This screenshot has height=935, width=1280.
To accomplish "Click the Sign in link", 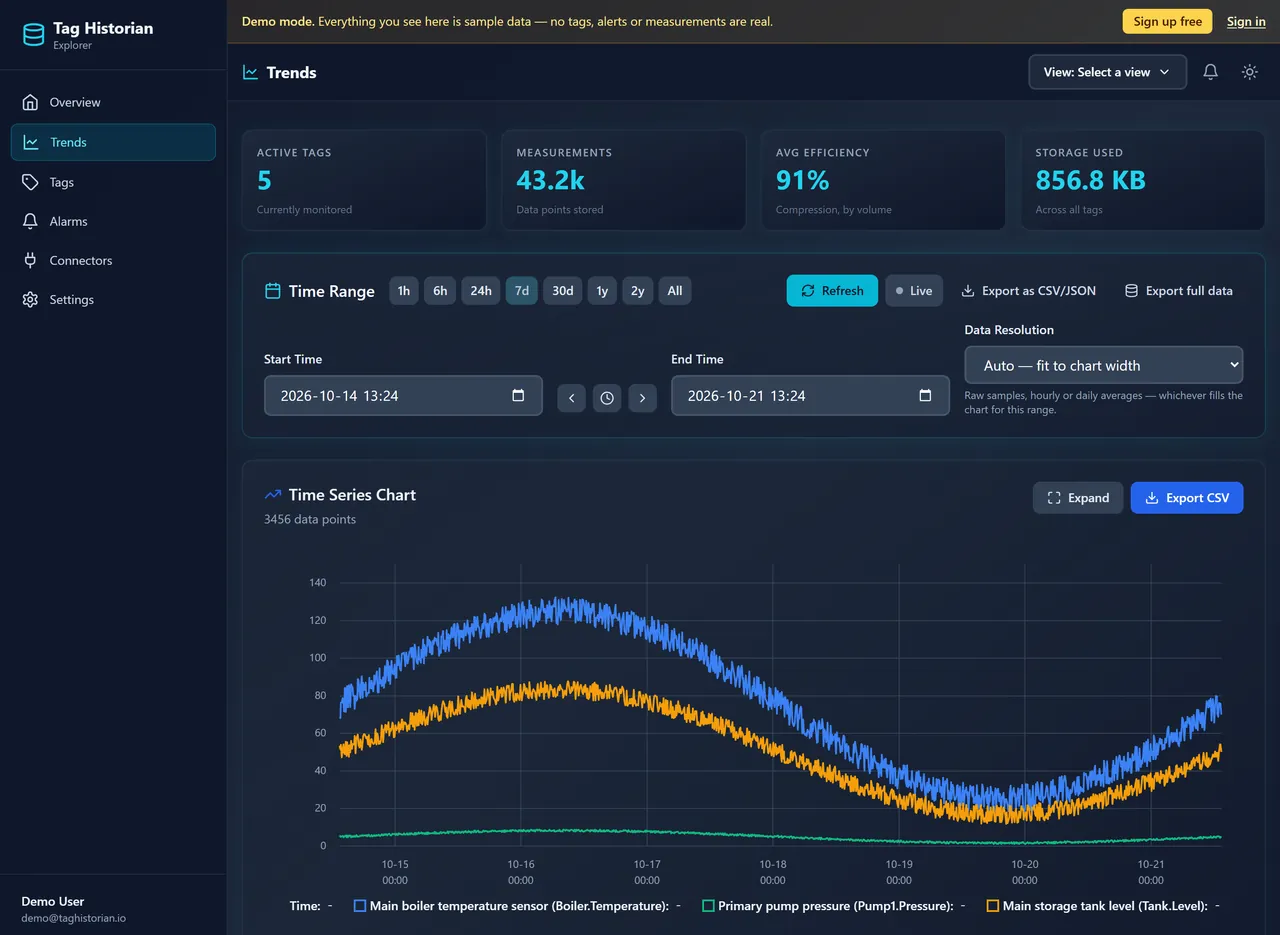I will coord(1246,21).
